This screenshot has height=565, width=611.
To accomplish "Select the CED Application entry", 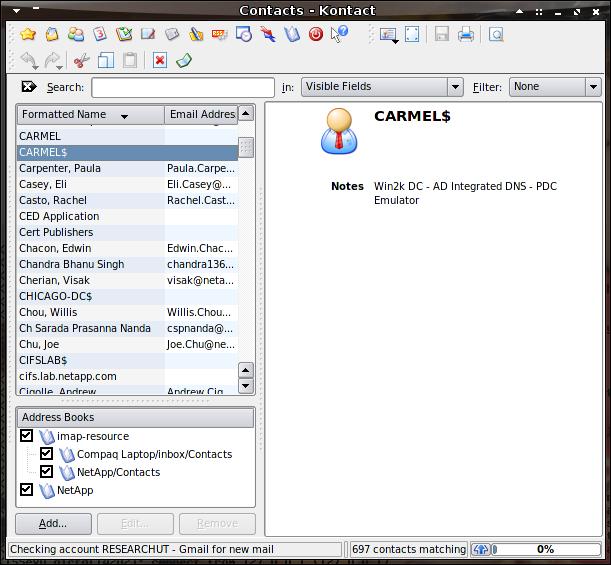I will (x=127, y=216).
